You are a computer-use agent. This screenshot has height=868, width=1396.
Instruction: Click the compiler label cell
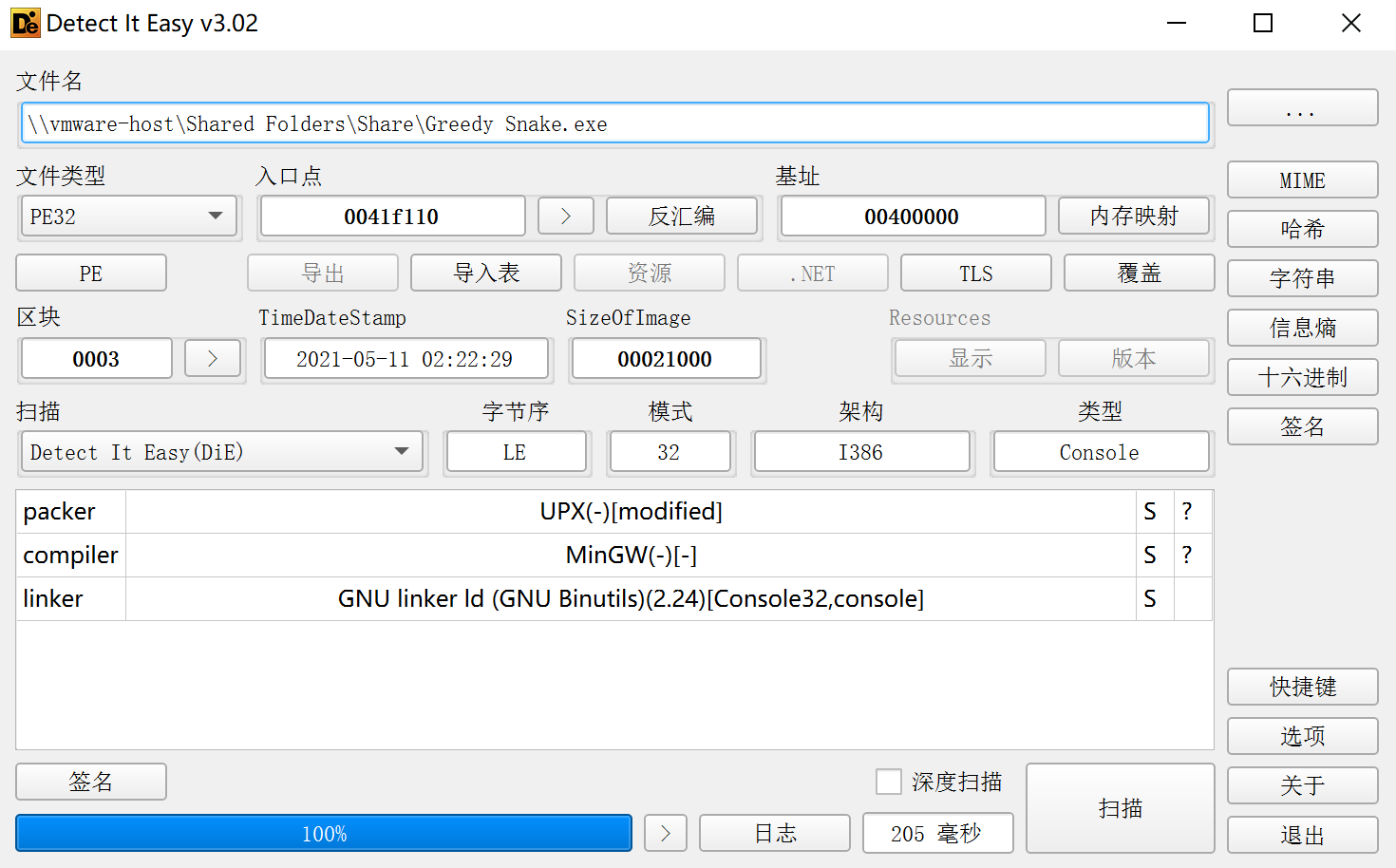(71, 556)
